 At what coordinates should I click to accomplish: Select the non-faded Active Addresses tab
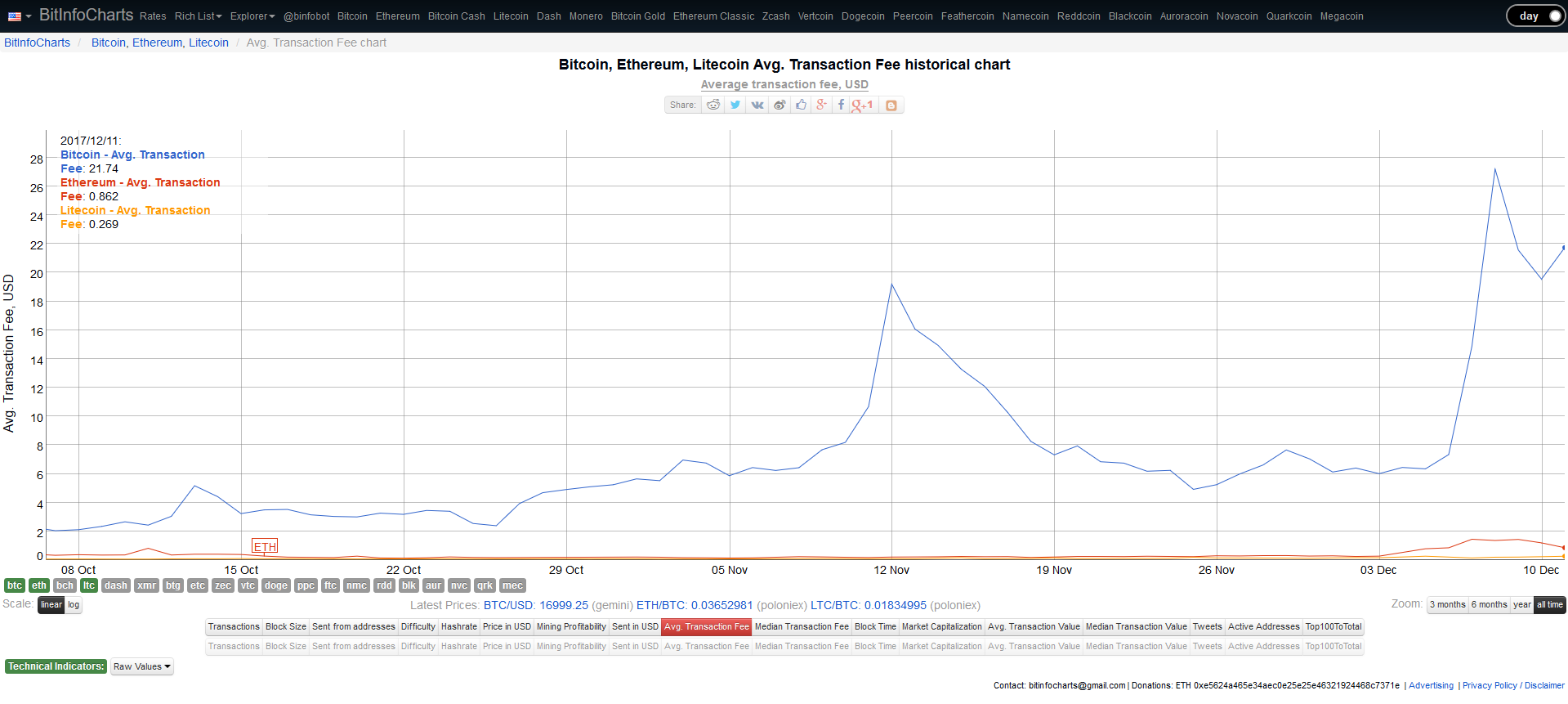(1264, 627)
